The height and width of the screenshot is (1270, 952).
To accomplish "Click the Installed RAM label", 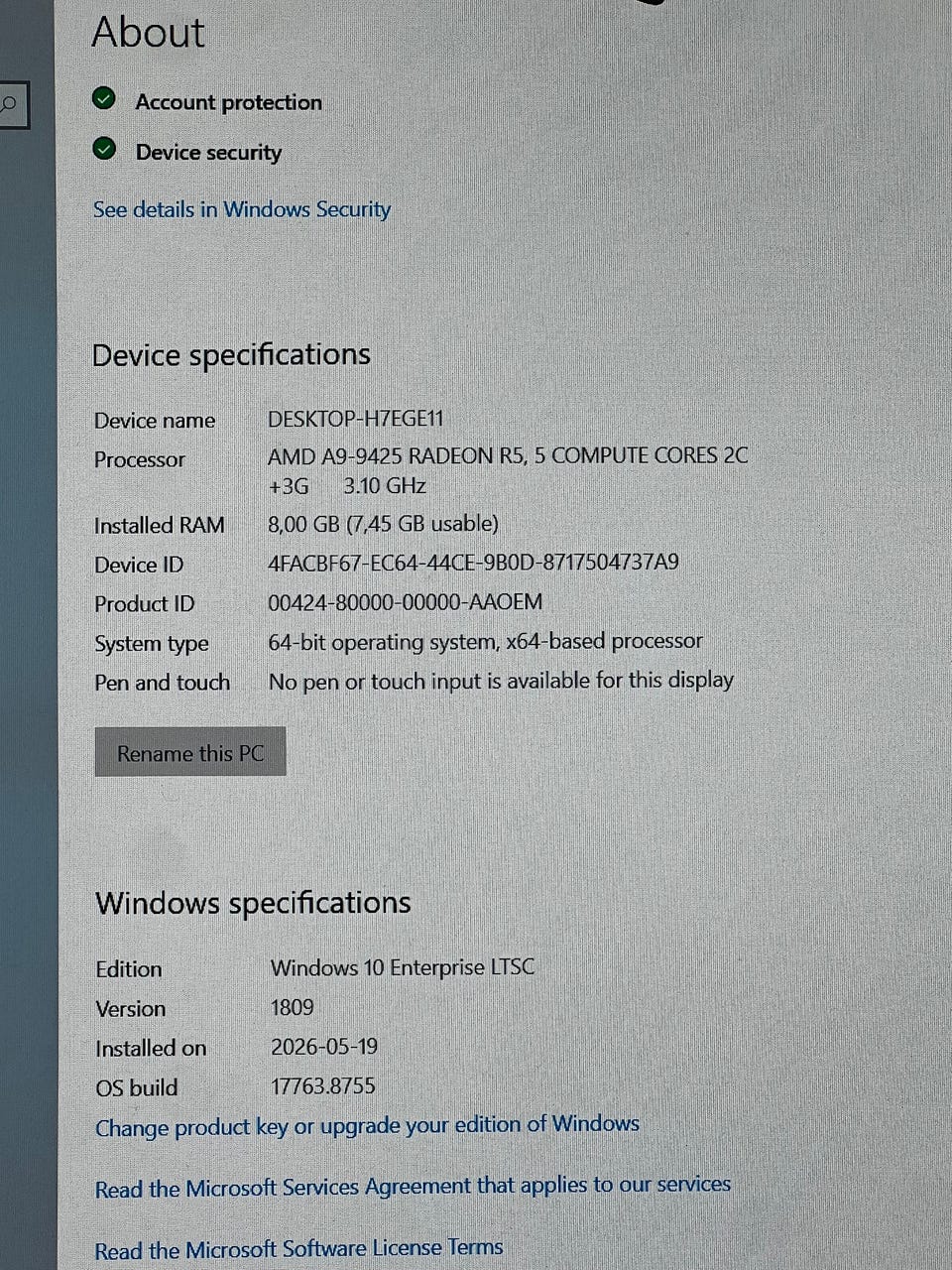I will 160,525.
